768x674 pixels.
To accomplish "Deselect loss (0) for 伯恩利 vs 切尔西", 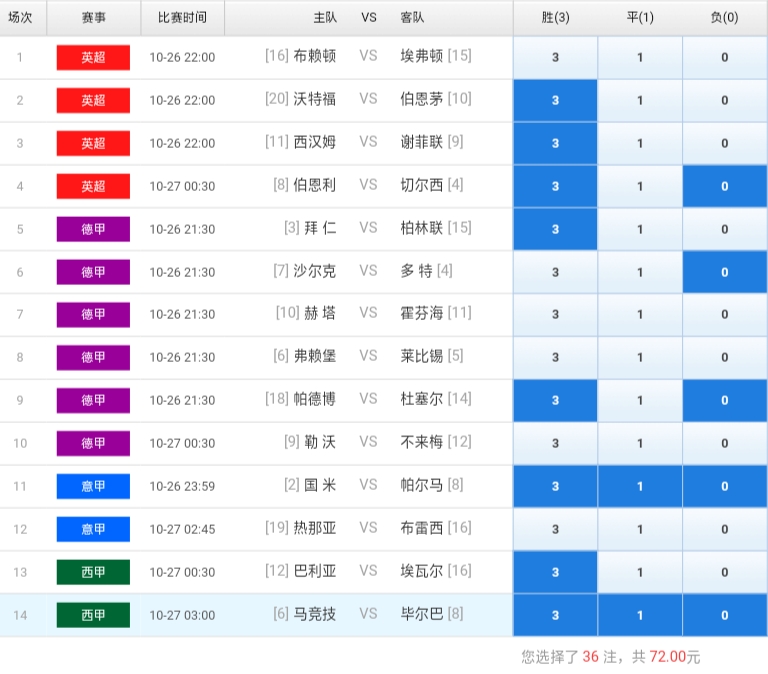I will (725, 186).
